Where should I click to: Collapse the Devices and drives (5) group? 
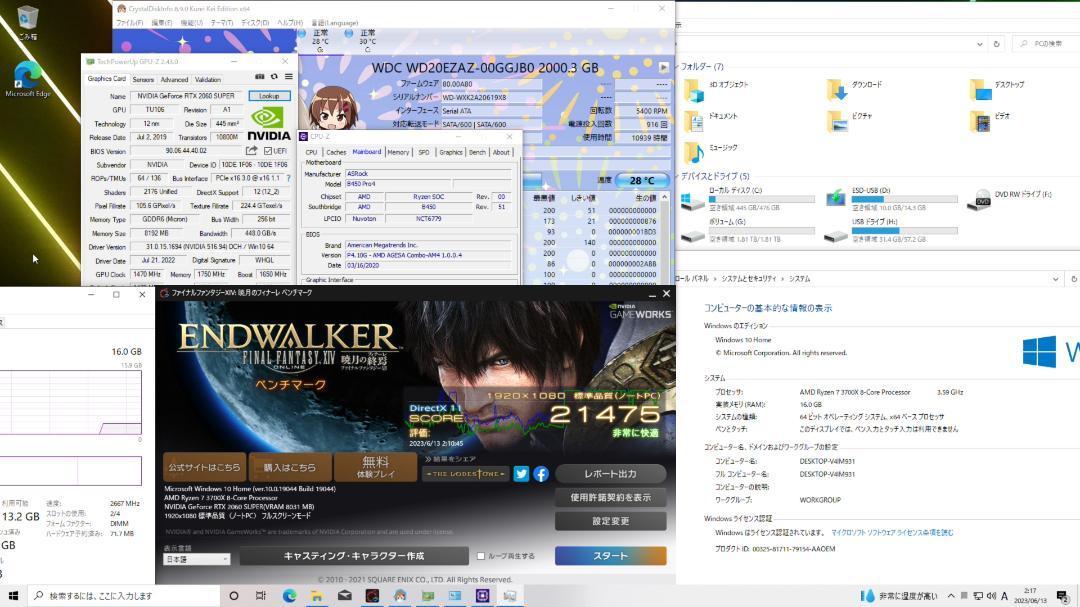678,176
